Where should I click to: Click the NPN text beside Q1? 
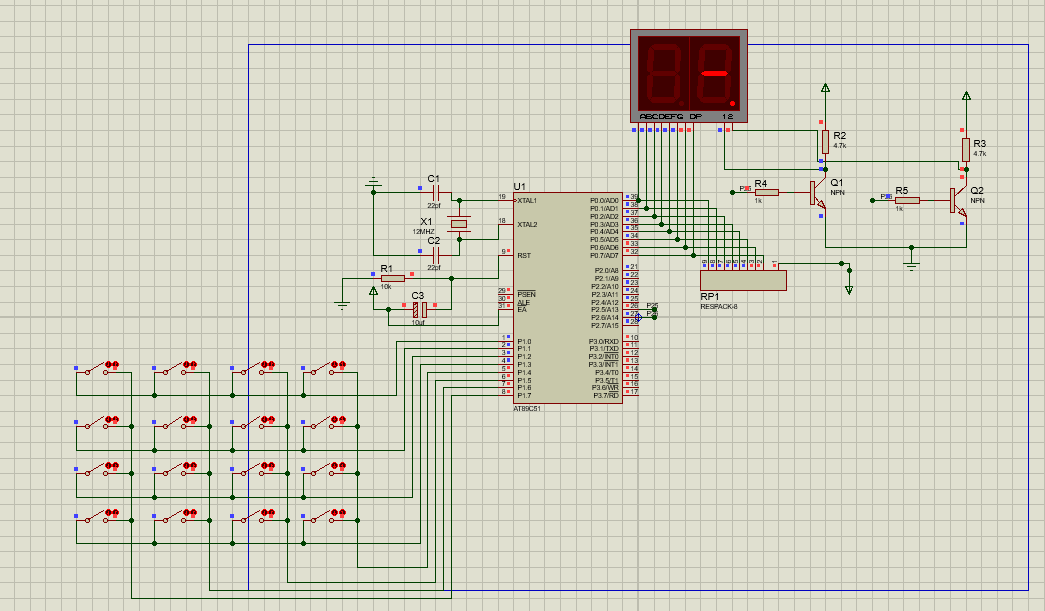click(x=838, y=193)
